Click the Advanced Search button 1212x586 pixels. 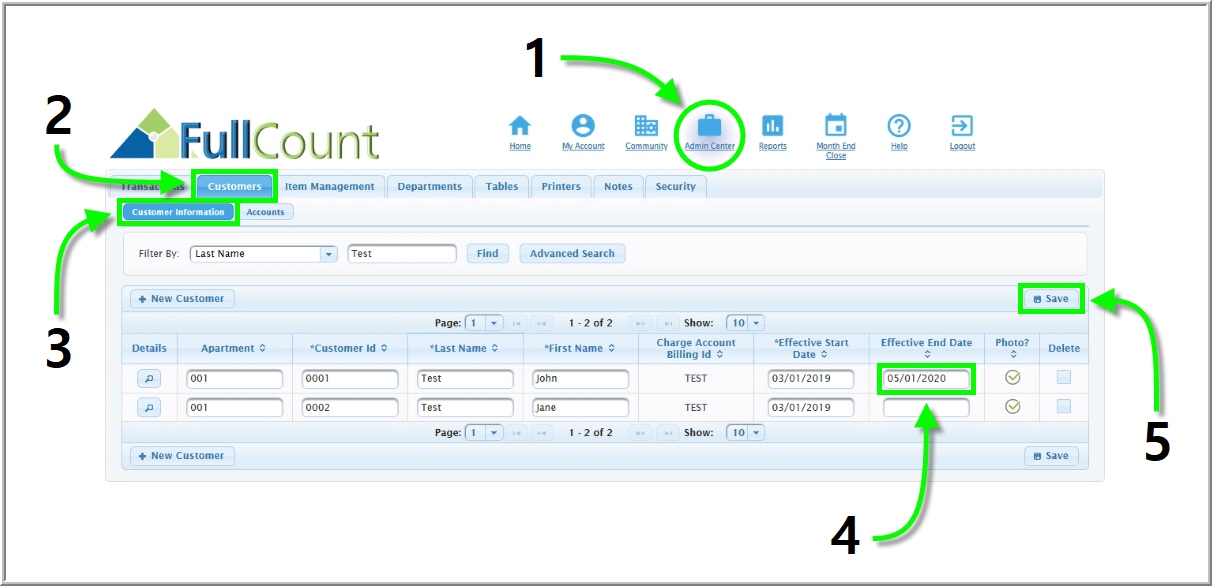(572, 254)
